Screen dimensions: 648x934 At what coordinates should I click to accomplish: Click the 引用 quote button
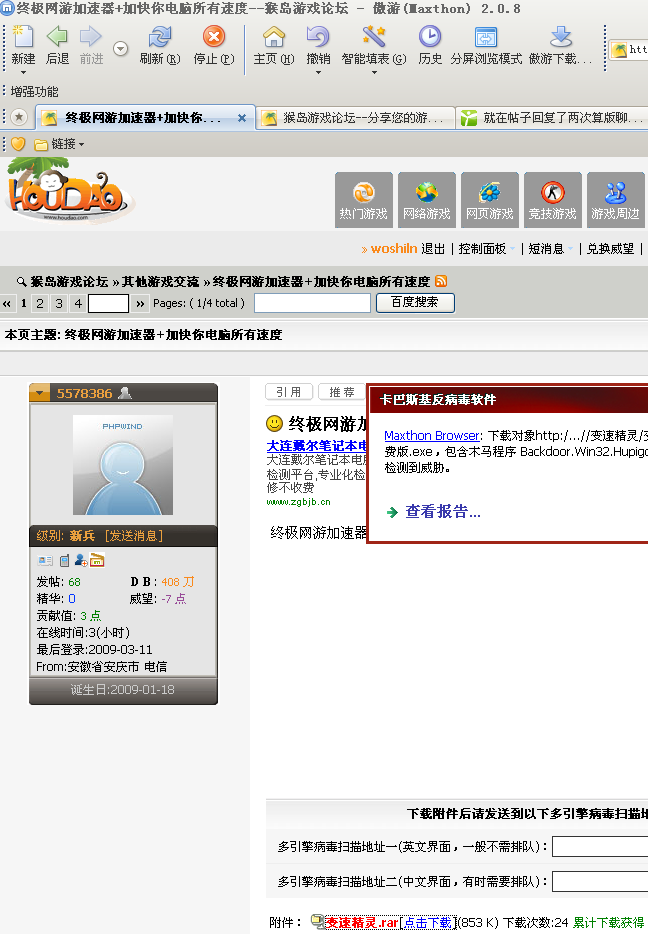289,391
